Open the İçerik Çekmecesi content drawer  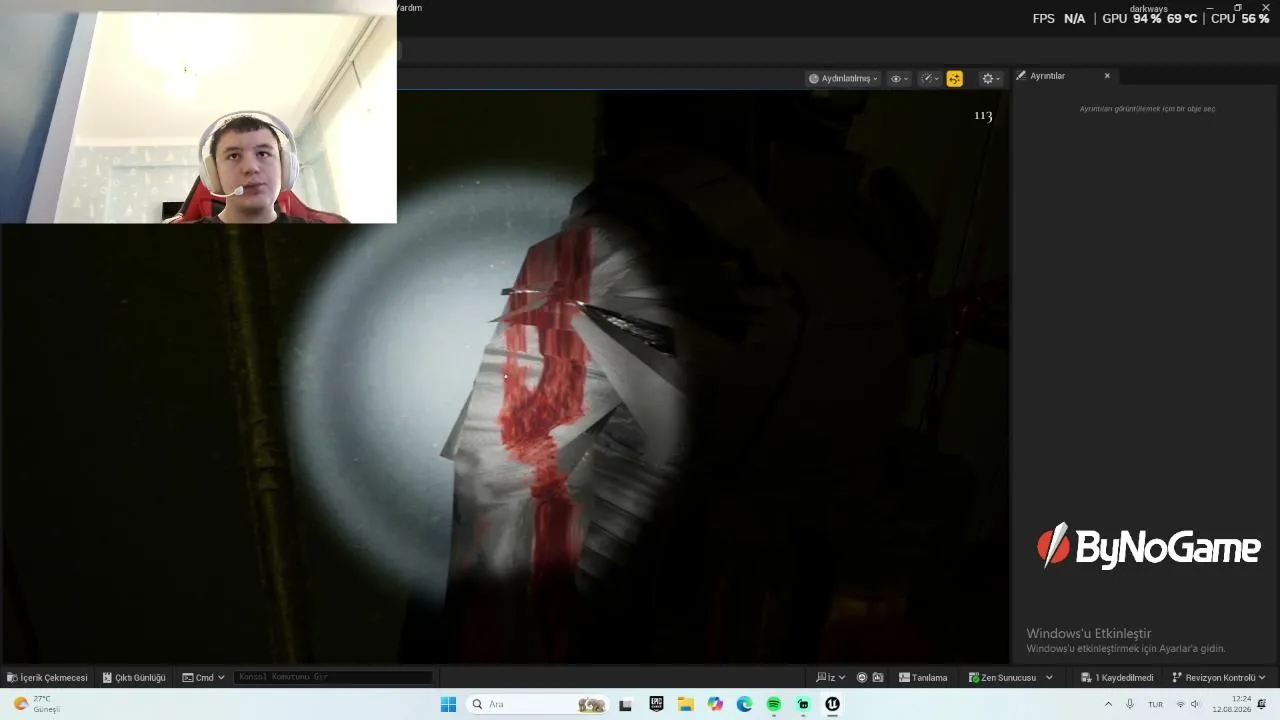pos(47,677)
